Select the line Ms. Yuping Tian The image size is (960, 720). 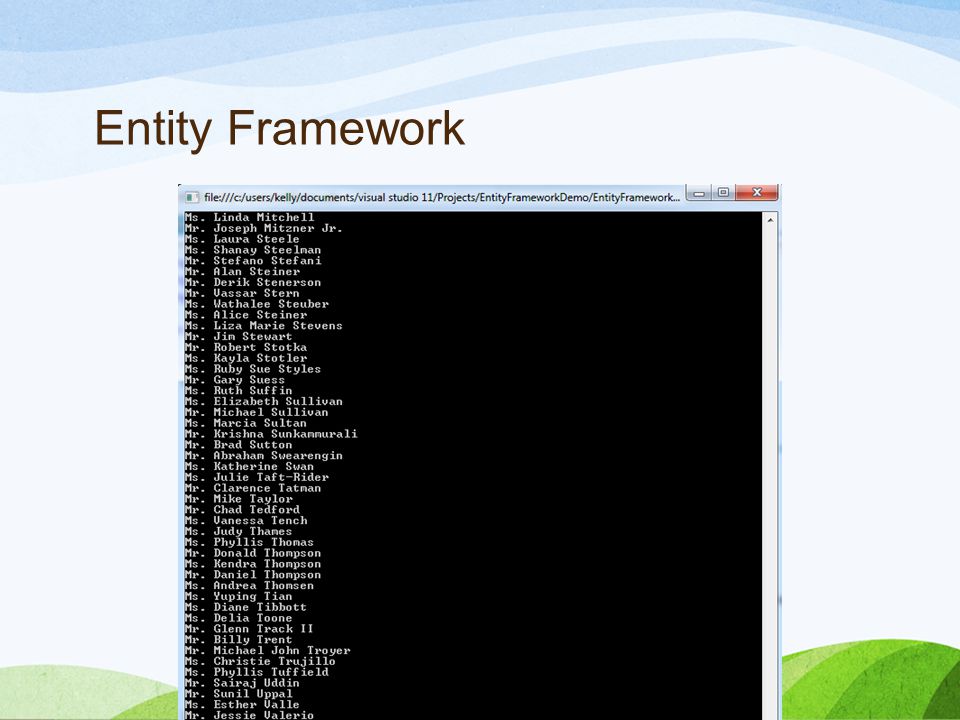(239, 596)
